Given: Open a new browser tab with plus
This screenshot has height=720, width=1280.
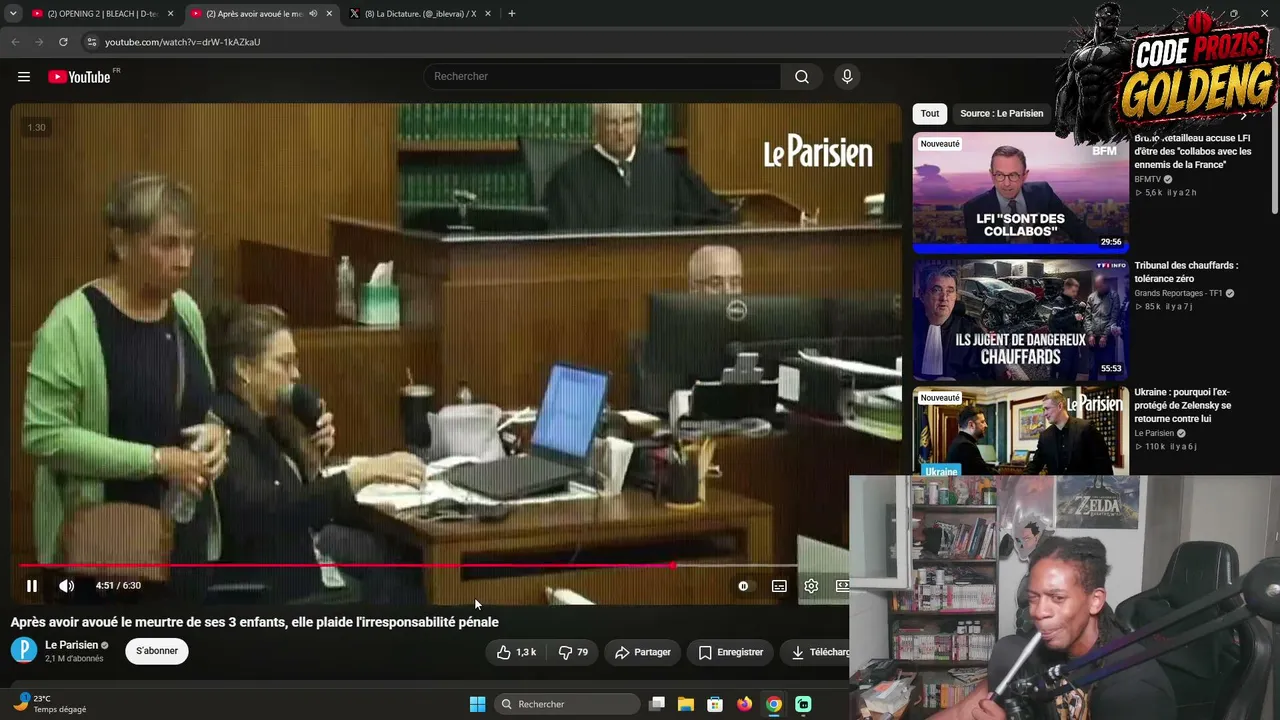Looking at the screenshot, I should [512, 14].
